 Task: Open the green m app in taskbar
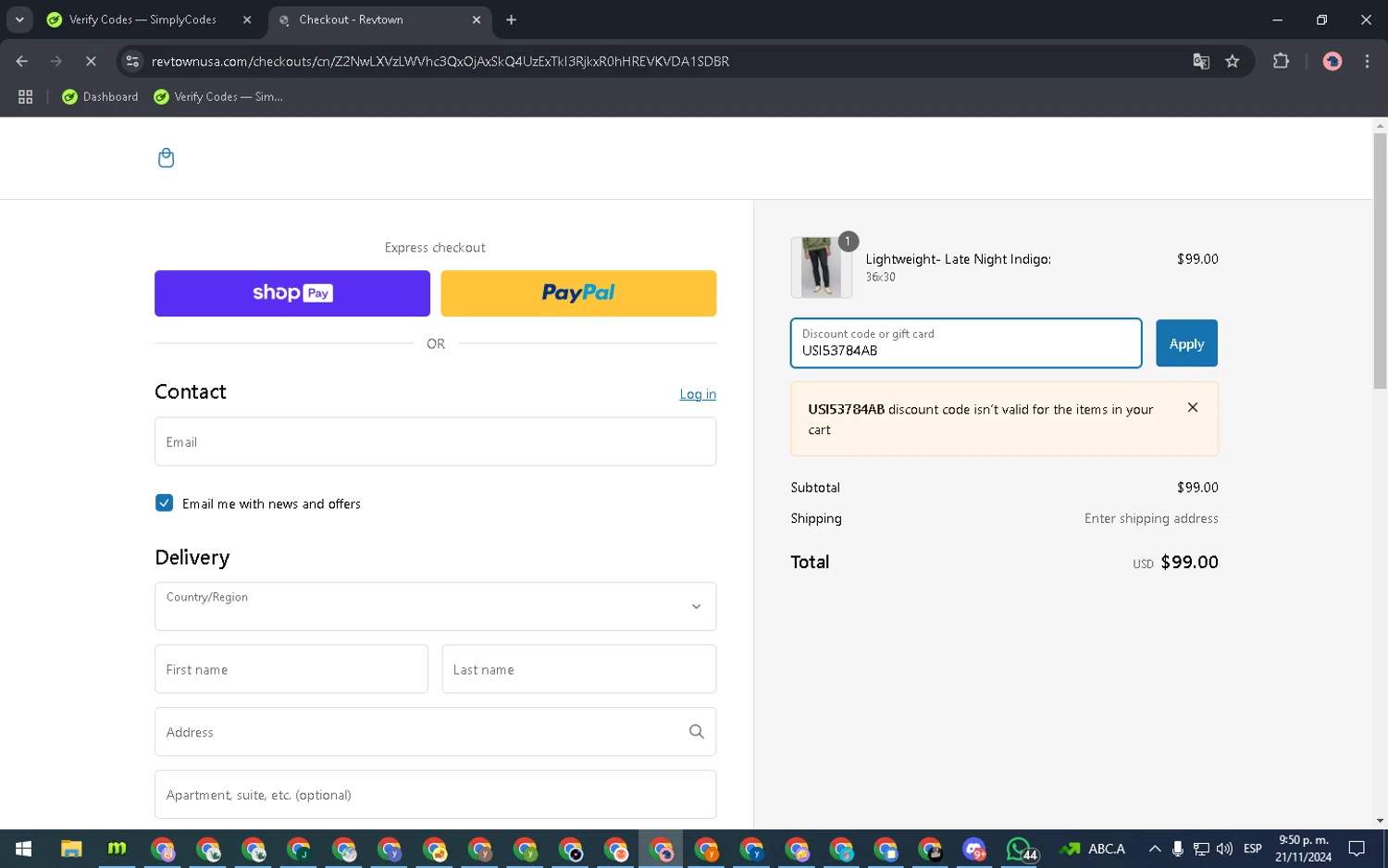tap(117, 849)
